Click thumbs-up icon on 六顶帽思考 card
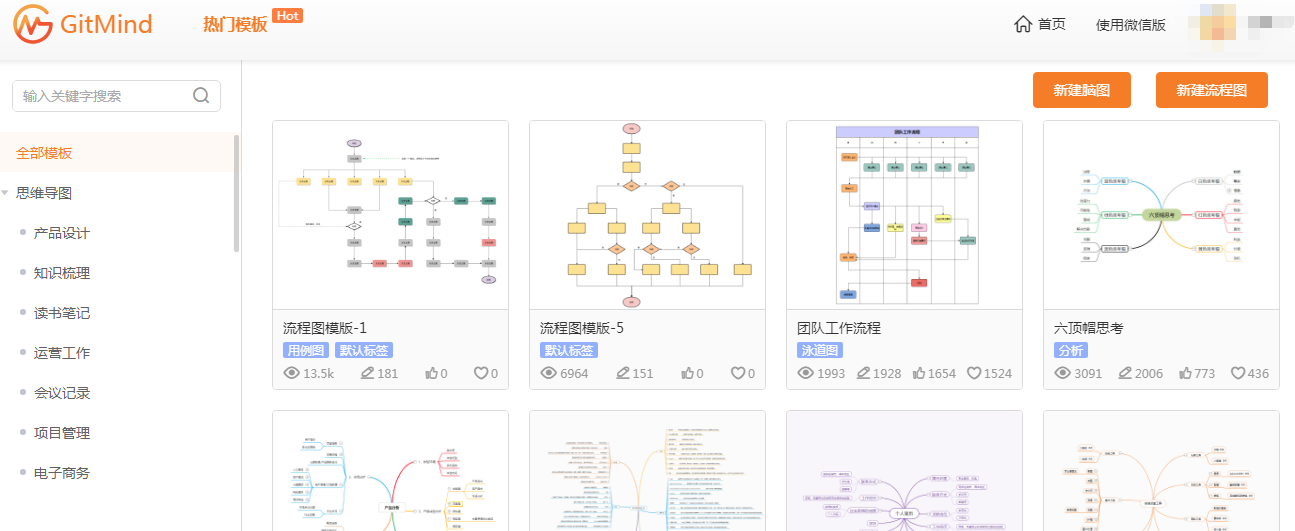 click(x=1187, y=373)
